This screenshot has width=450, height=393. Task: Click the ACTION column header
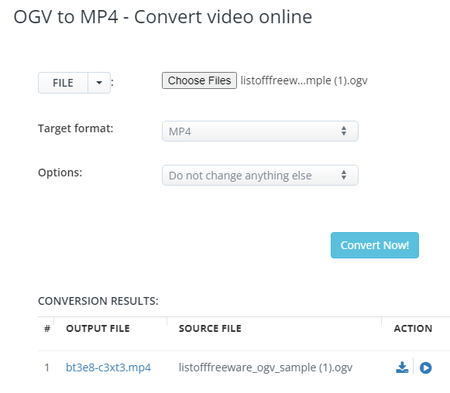coord(413,328)
